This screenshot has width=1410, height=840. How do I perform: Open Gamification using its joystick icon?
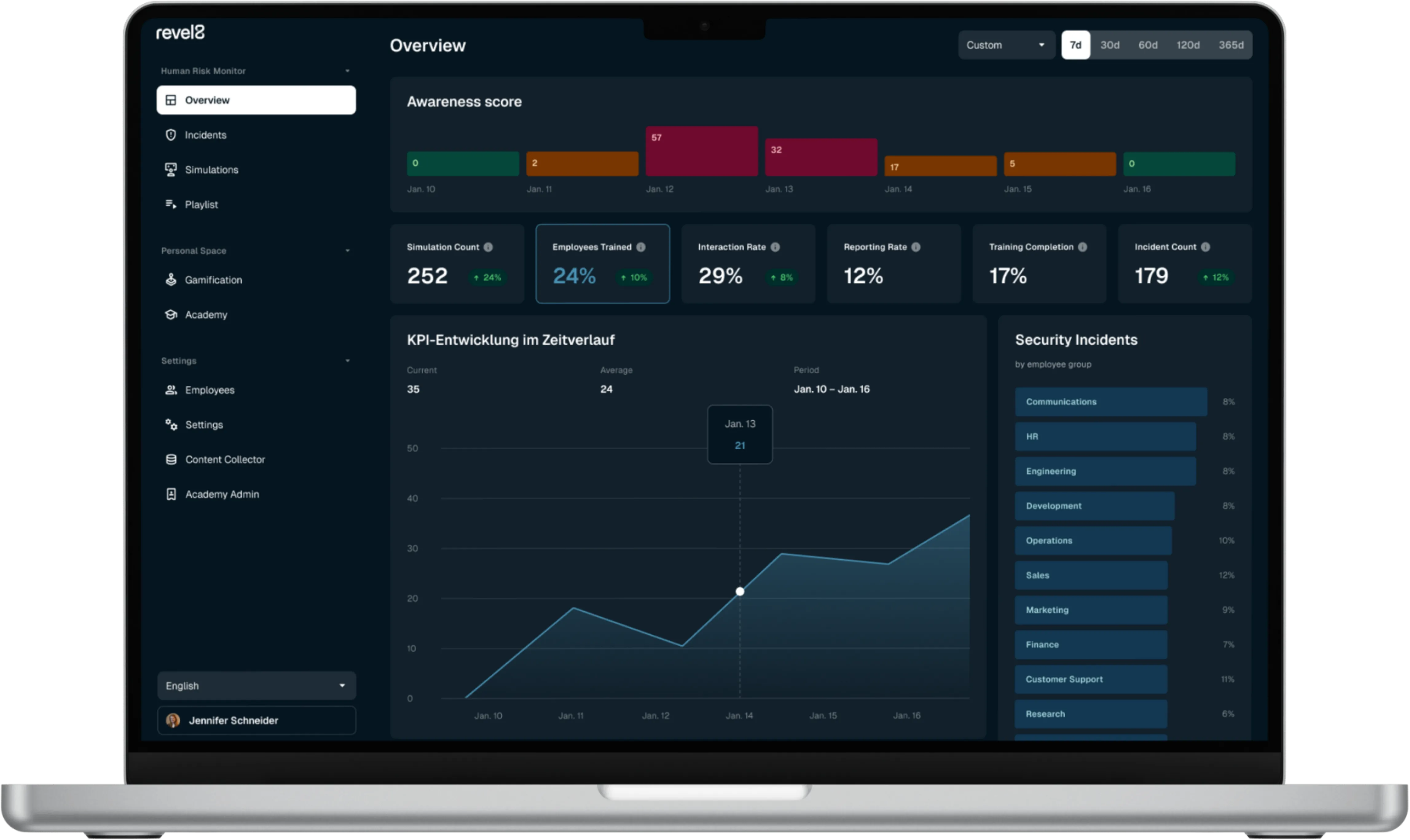pyautogui.click(x=171, y=280)
